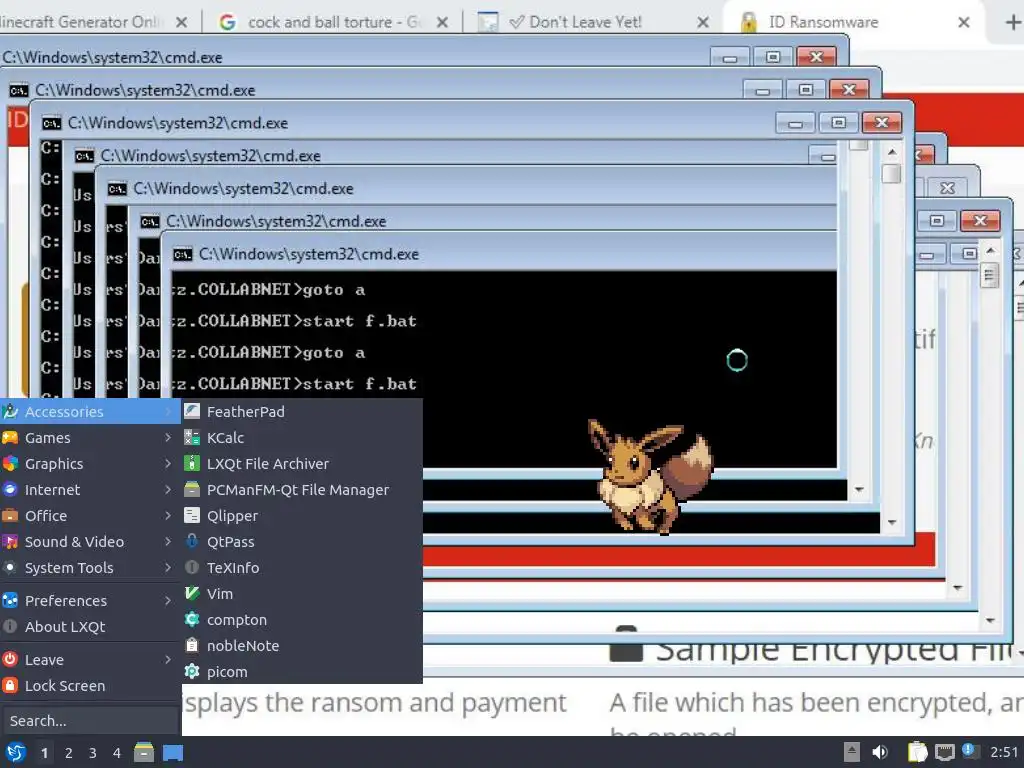Viewport: 1024px width, 768px height.
Task: Expand the System Tools category
Action: tap(90, 568)
